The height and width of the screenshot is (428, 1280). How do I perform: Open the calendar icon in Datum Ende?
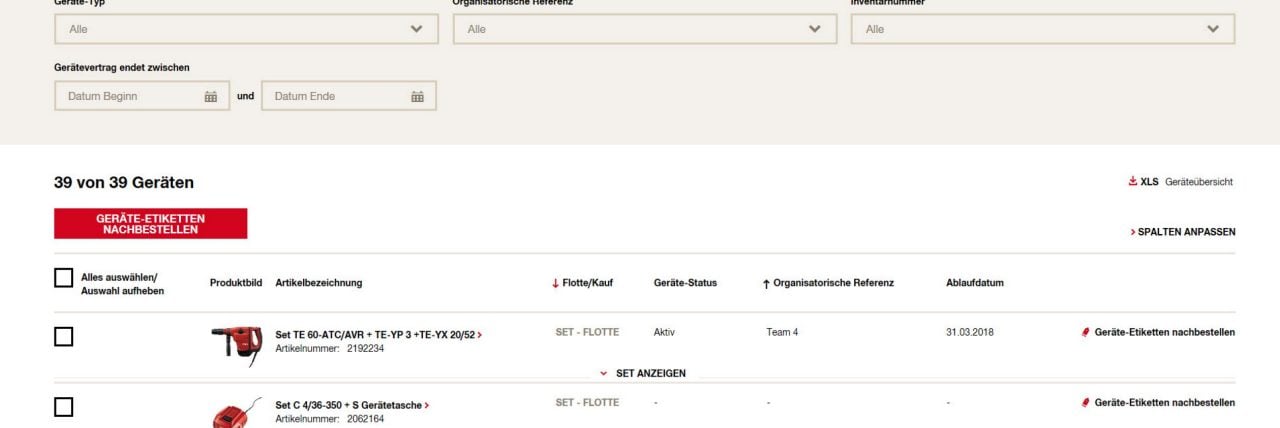click(418, 96)
